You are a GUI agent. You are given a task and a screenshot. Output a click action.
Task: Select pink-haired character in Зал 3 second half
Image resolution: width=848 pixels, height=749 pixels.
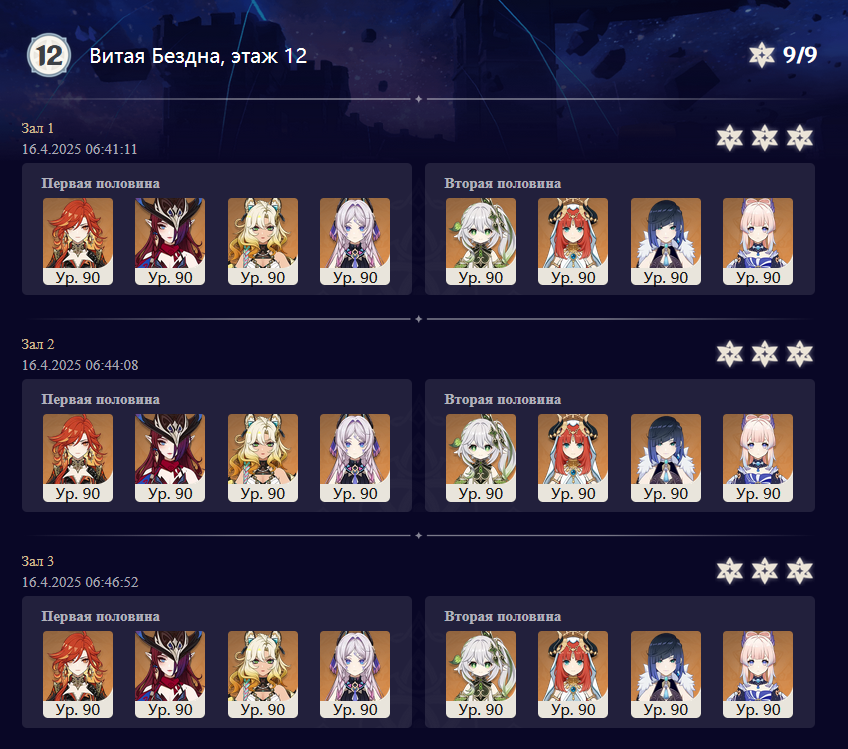click(758, 674)
